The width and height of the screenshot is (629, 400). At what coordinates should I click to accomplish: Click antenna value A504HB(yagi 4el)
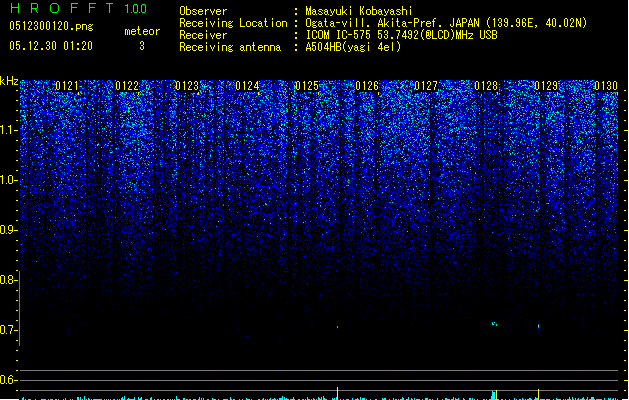(x=353, y=47)
